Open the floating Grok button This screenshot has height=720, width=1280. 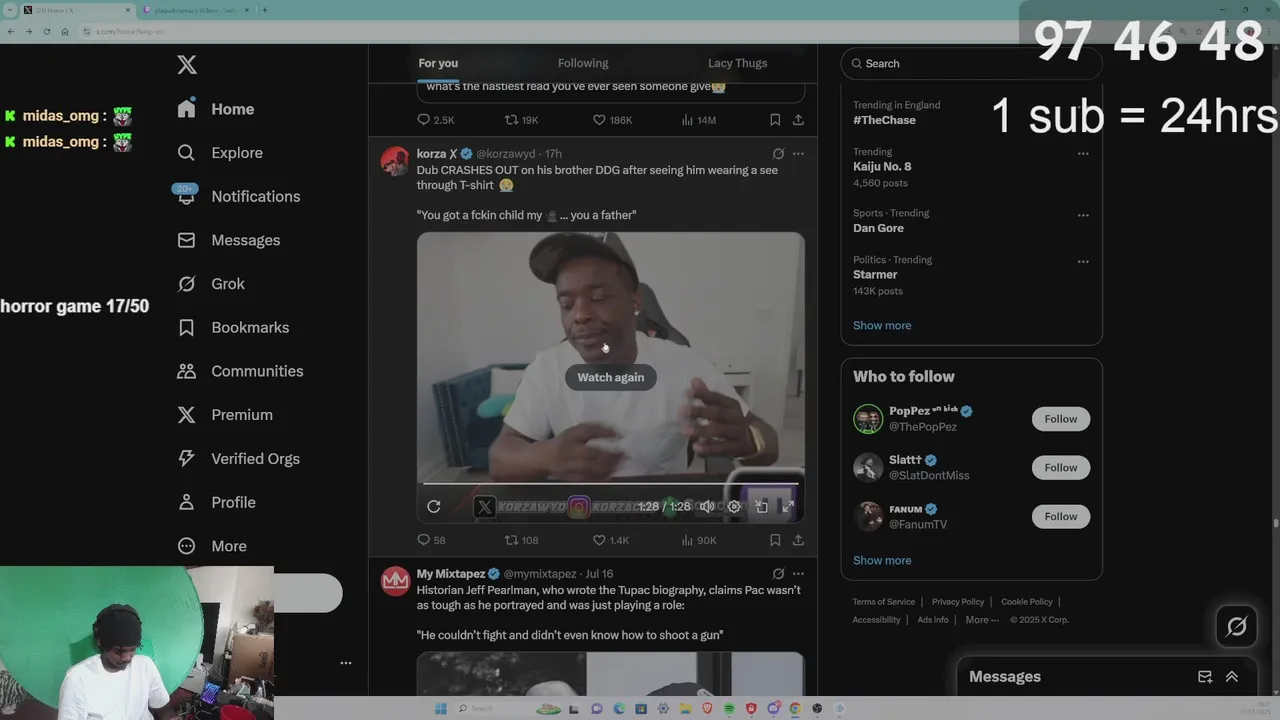1237,627
